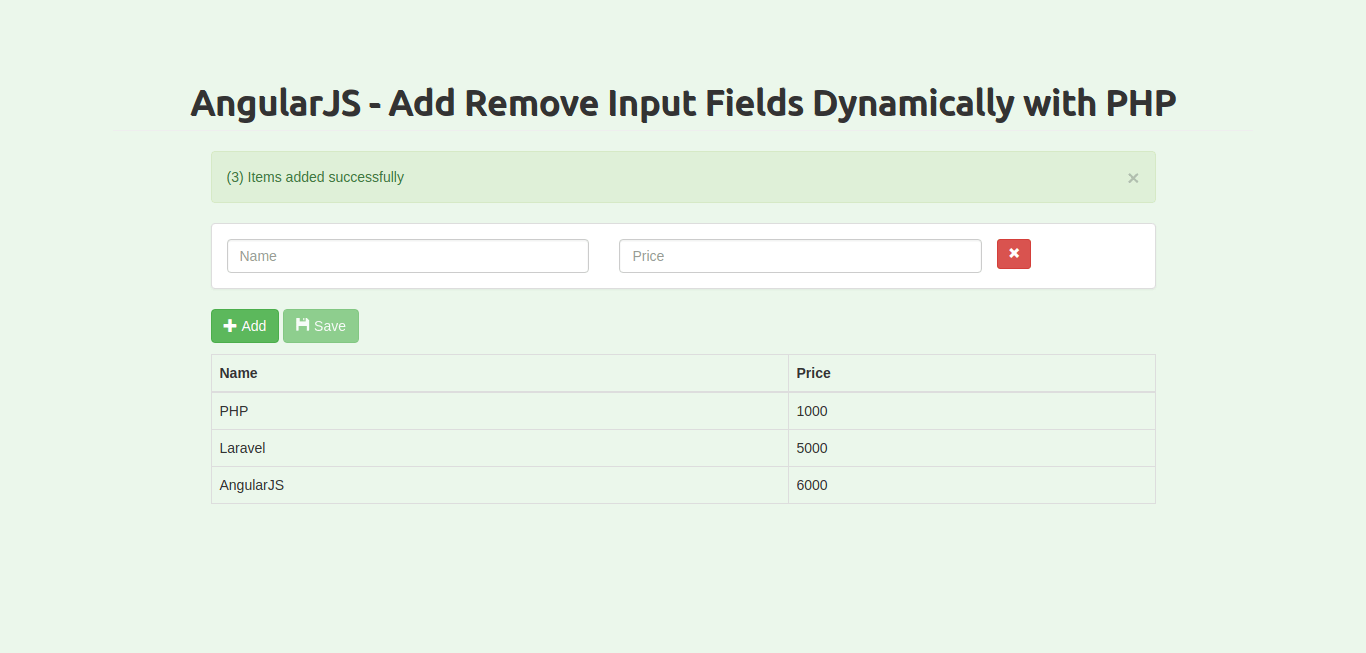Screen dimensions: 1366x653
Task: Click the add icon next to the word Add
Action: [230, 325]
